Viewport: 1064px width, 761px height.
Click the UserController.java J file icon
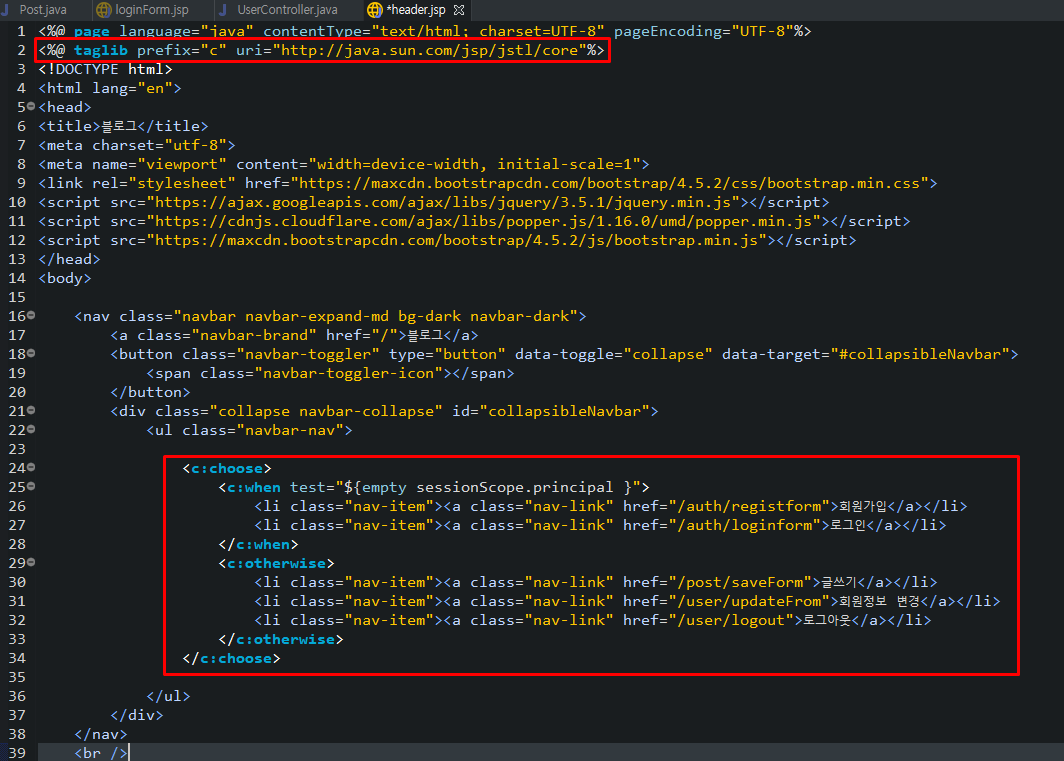[x=223, y=10]
